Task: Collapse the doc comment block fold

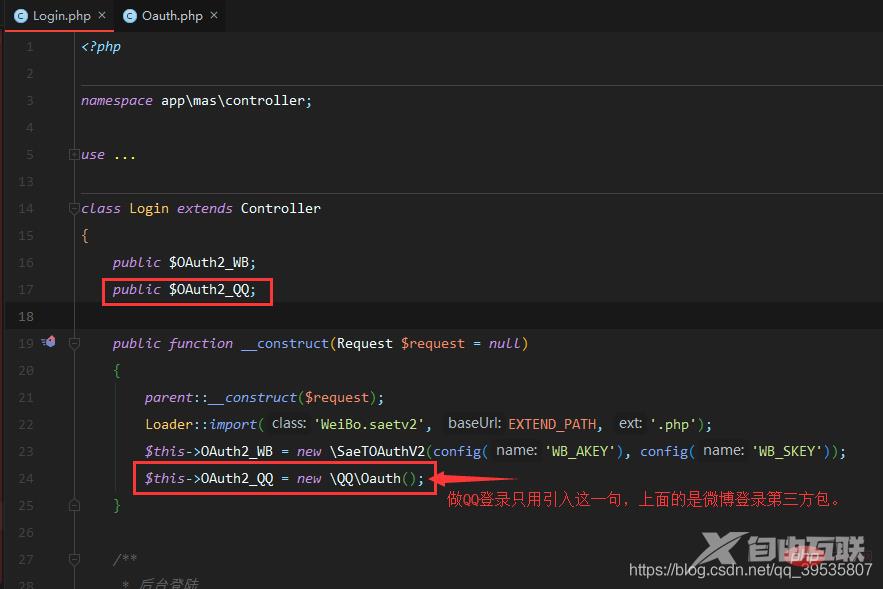Action: (x=74, y=559)
